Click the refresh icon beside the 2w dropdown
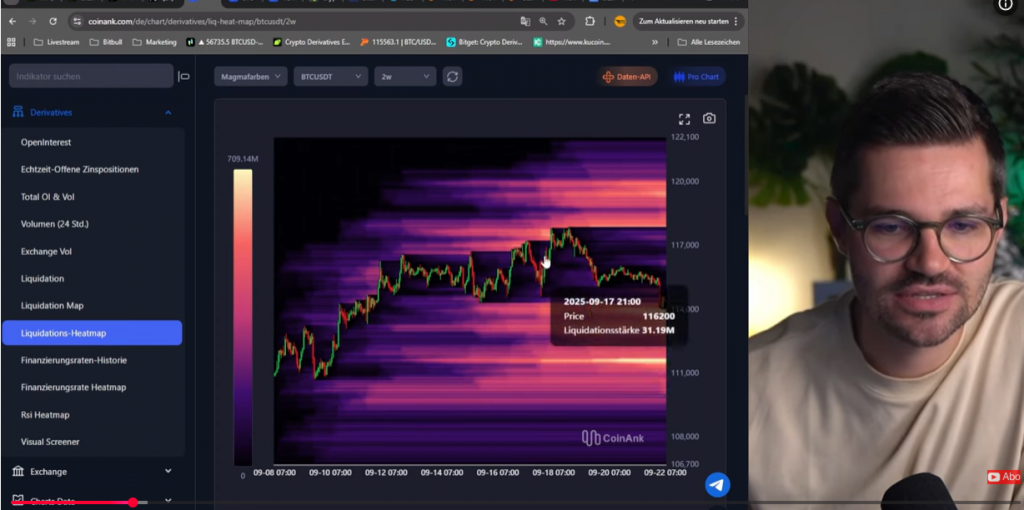The width and height of the screenshot is (1024, 510). pyautogui.click(x=452, y=77)
